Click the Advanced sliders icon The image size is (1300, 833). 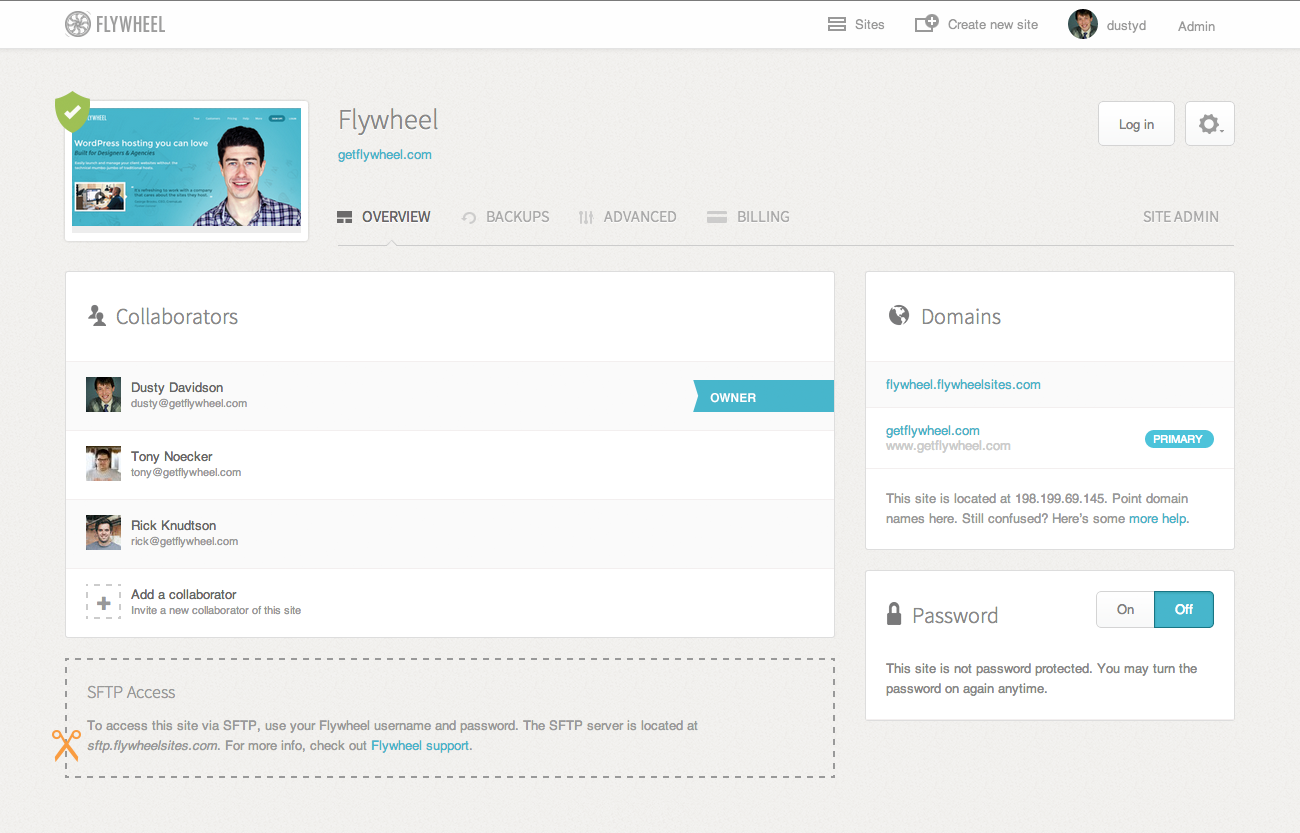pyautogui.click(x=586, y=217)
